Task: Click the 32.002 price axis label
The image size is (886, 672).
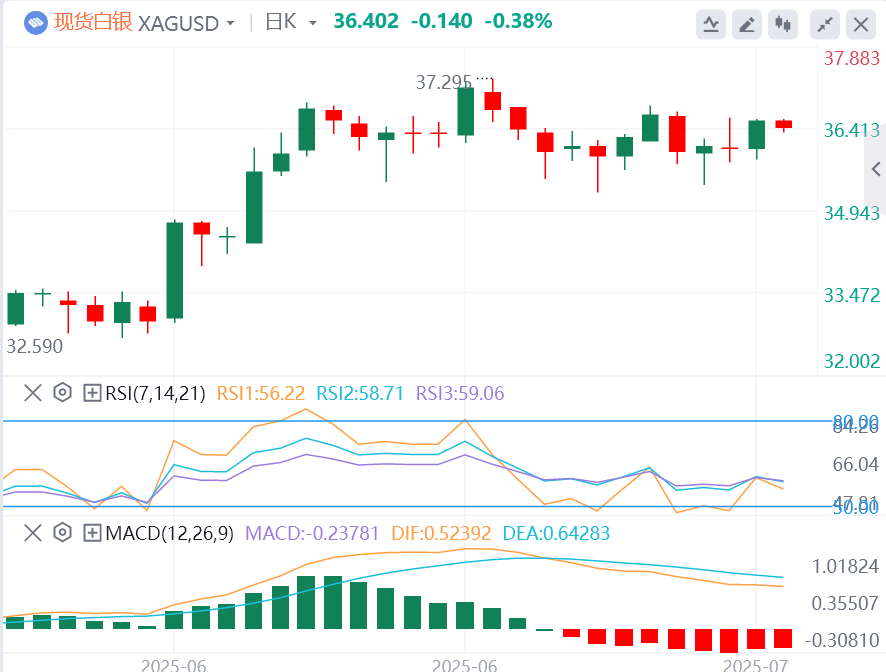Action: click(852, 361)
